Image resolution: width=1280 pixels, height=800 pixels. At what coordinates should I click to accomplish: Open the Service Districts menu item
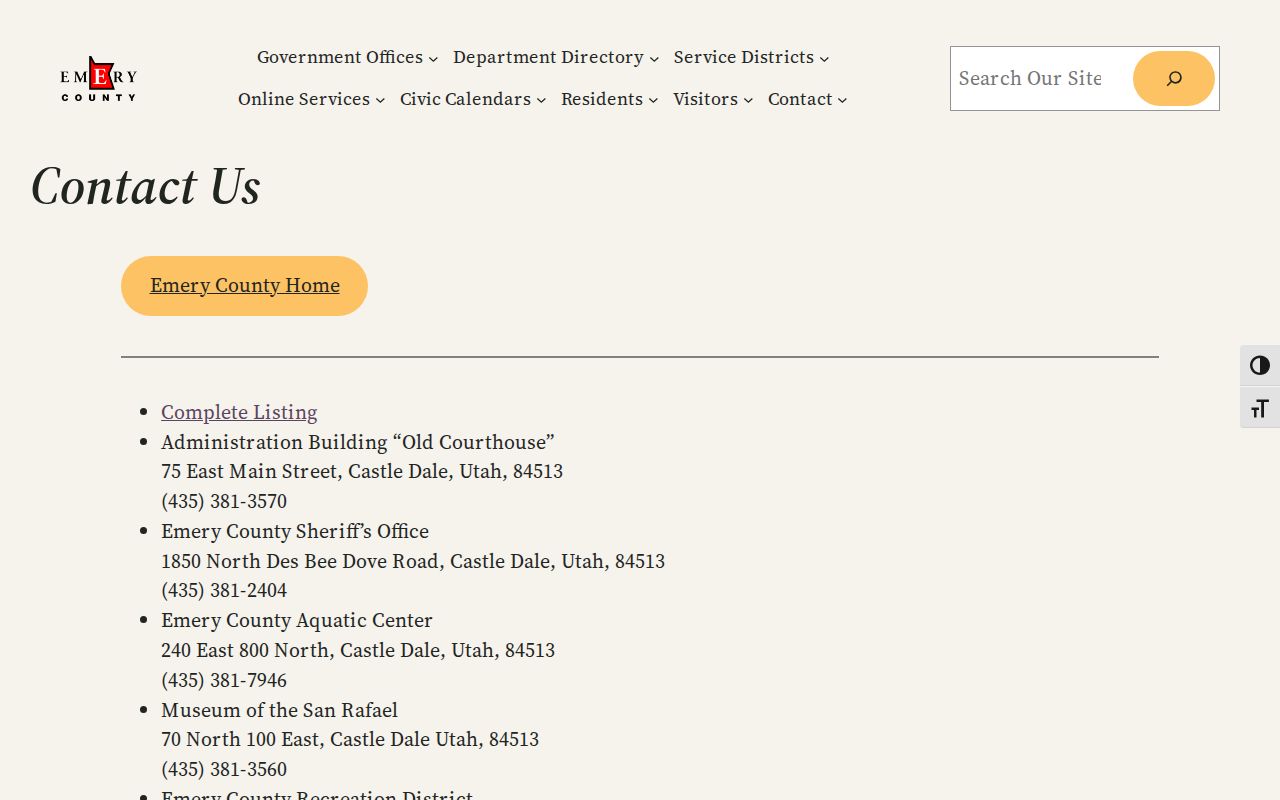pyautogui.click(x=744, y=57)
